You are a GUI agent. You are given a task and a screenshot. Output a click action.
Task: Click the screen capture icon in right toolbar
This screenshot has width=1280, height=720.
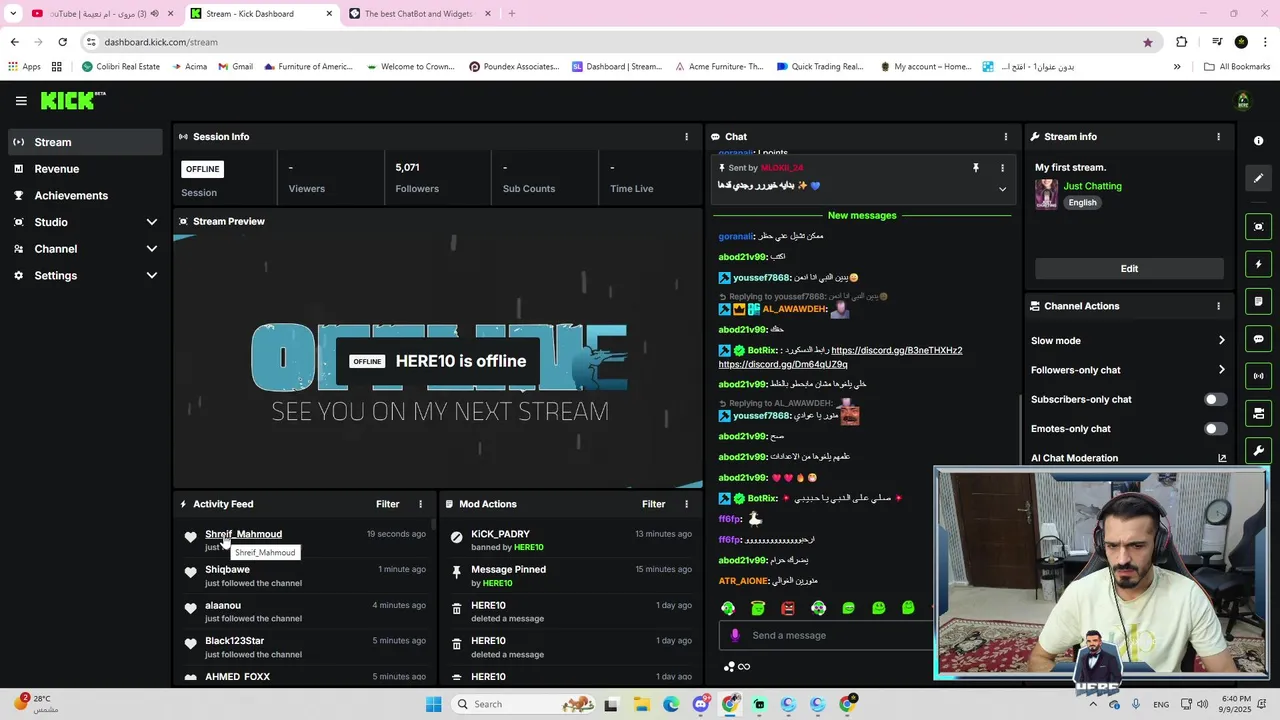(1259, 227)
